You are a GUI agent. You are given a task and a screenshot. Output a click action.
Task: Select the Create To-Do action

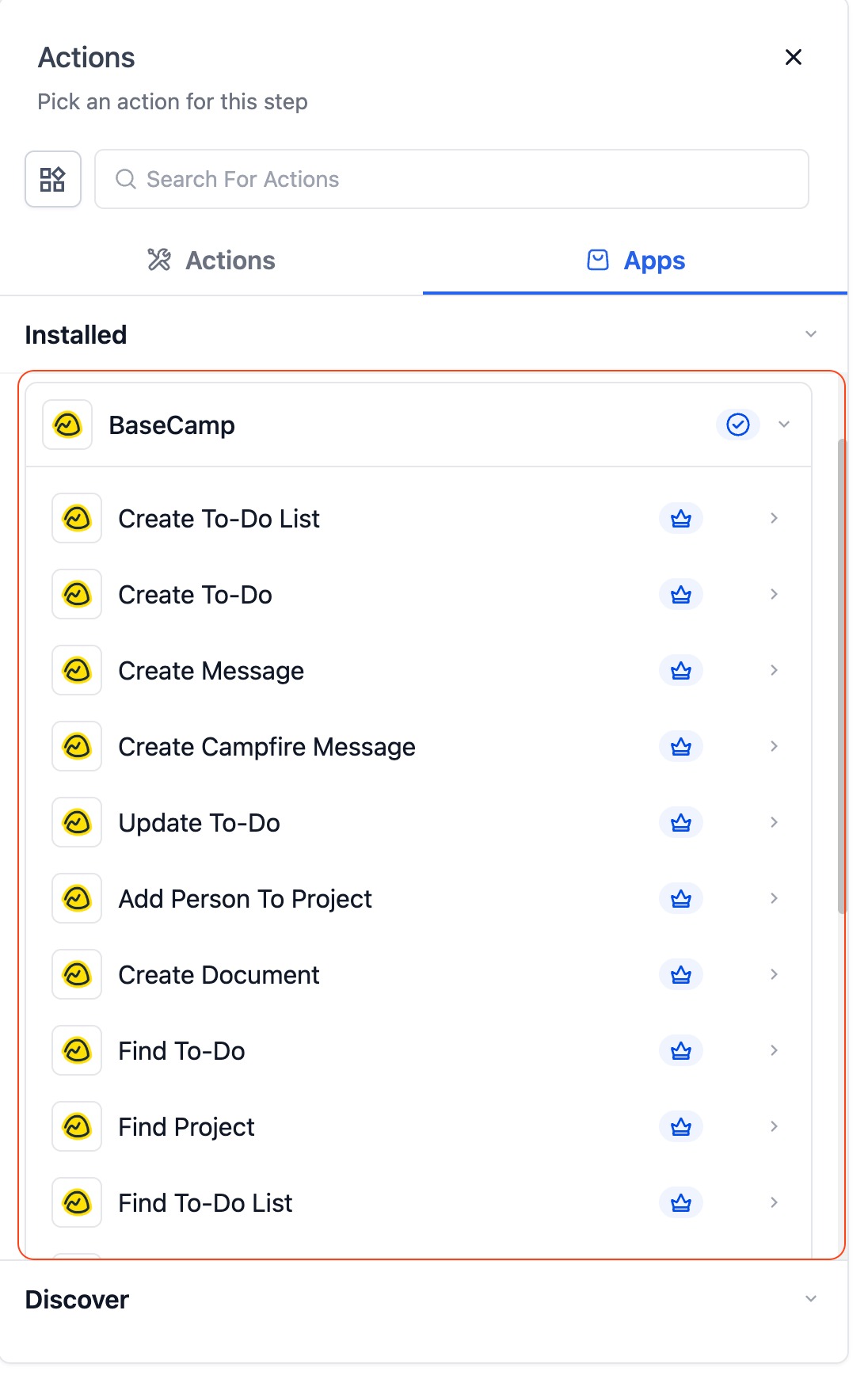pyautogui.click(x=419, y=595)
